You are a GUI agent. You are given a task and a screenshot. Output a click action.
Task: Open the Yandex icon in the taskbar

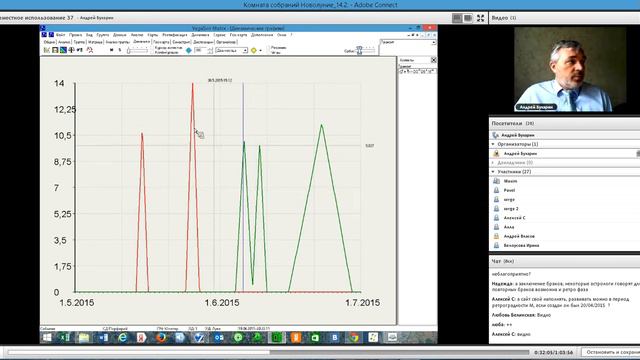coord(142,338)
